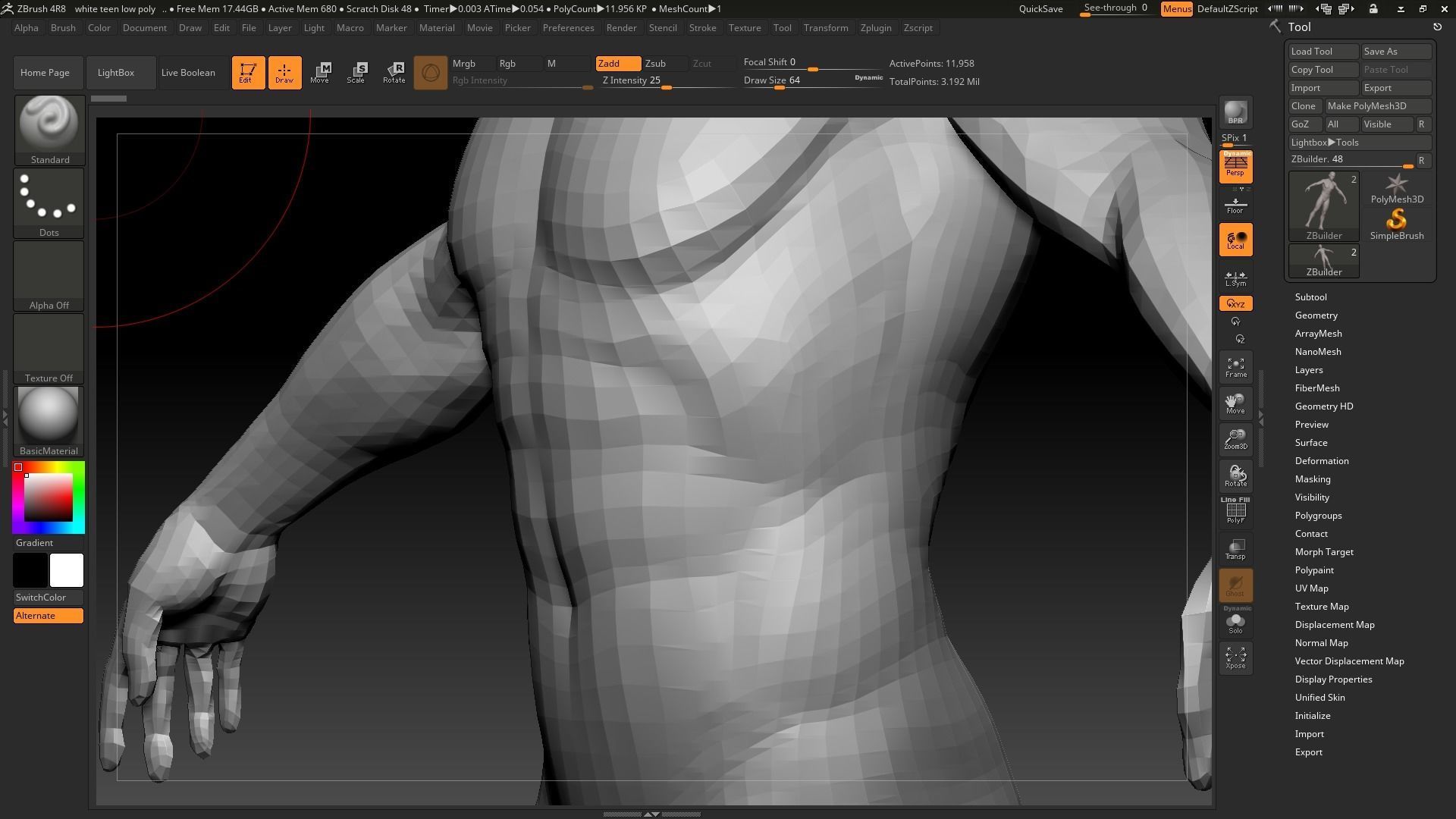The width and height of the screenshot is (1456, 819).
Task: Click the LightBox button
Action: coord(116,73)
